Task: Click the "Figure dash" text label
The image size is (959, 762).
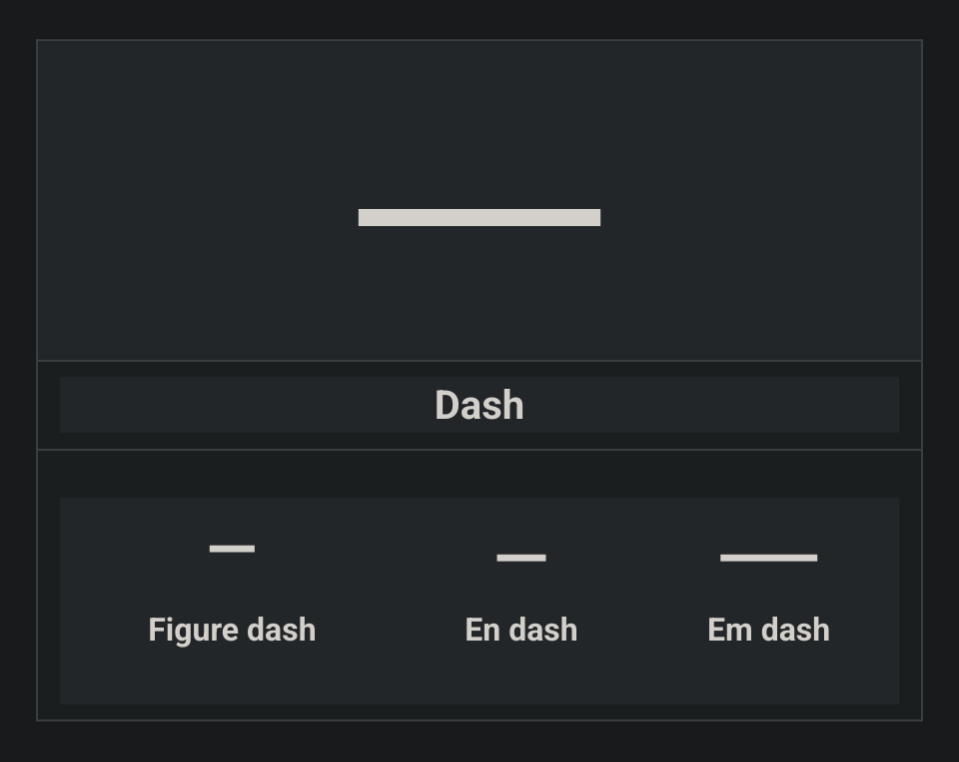Action: (x=232, y=630)
